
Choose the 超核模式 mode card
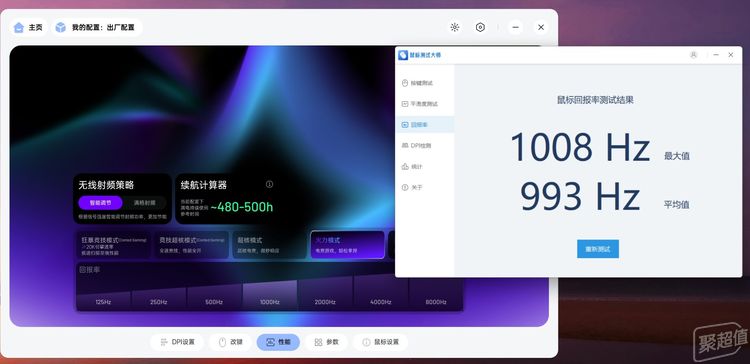click(269, 245)
